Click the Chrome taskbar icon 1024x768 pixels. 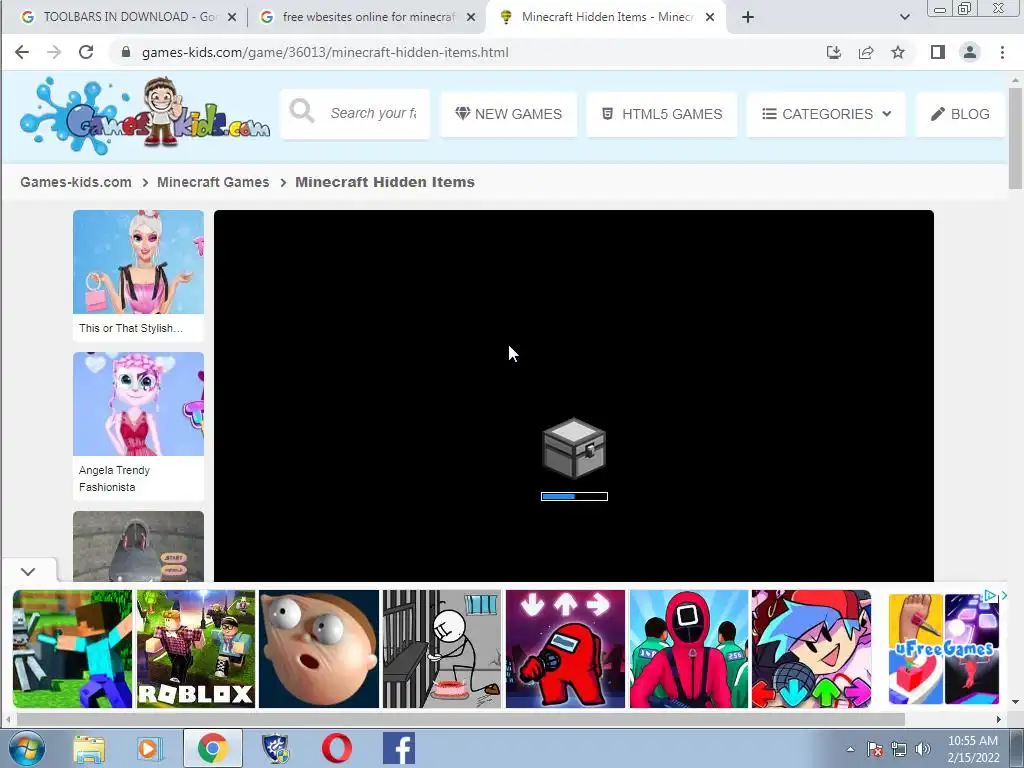212,748
